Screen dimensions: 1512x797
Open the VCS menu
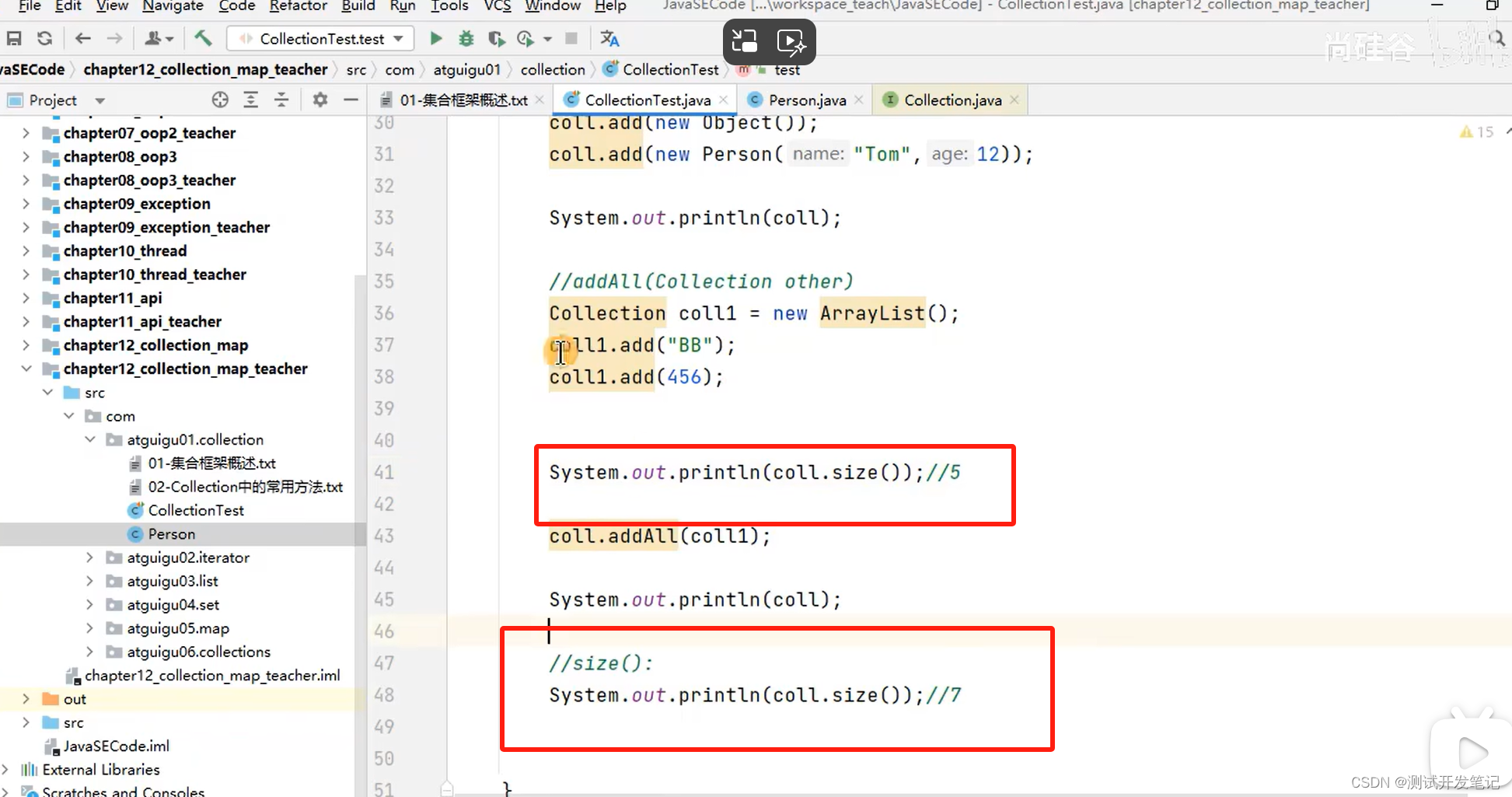coord(498,6)
